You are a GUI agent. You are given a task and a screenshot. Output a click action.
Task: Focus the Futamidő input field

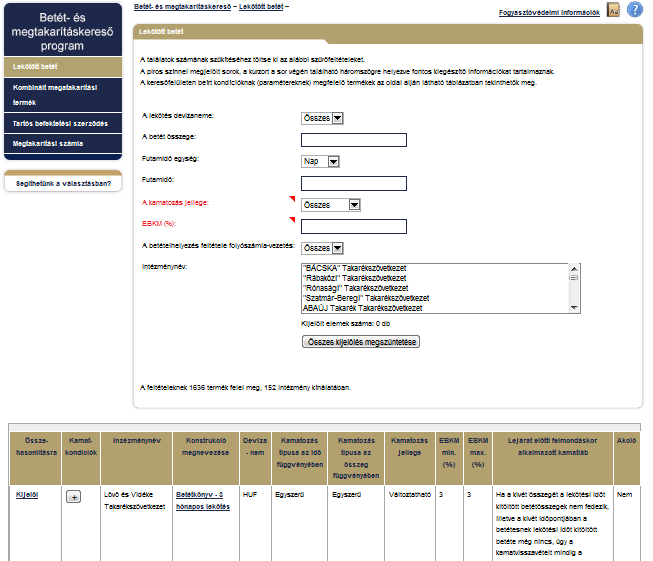click(354, 183)
